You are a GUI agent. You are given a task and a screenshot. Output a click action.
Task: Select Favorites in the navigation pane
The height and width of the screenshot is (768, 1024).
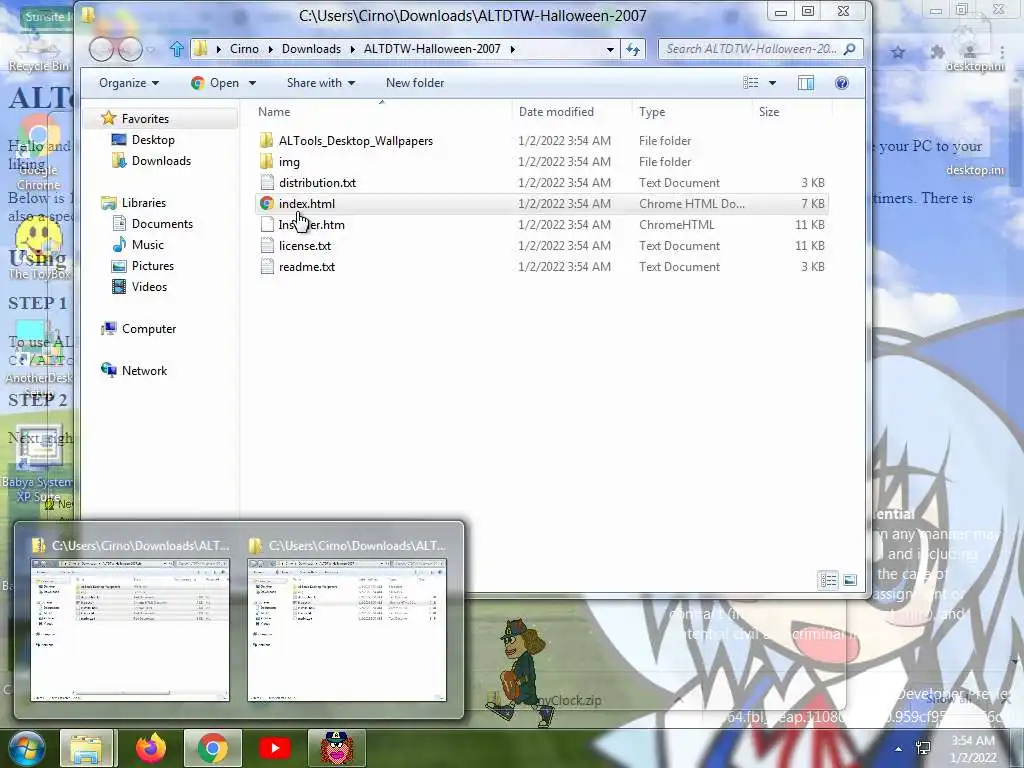pos(145,119)
